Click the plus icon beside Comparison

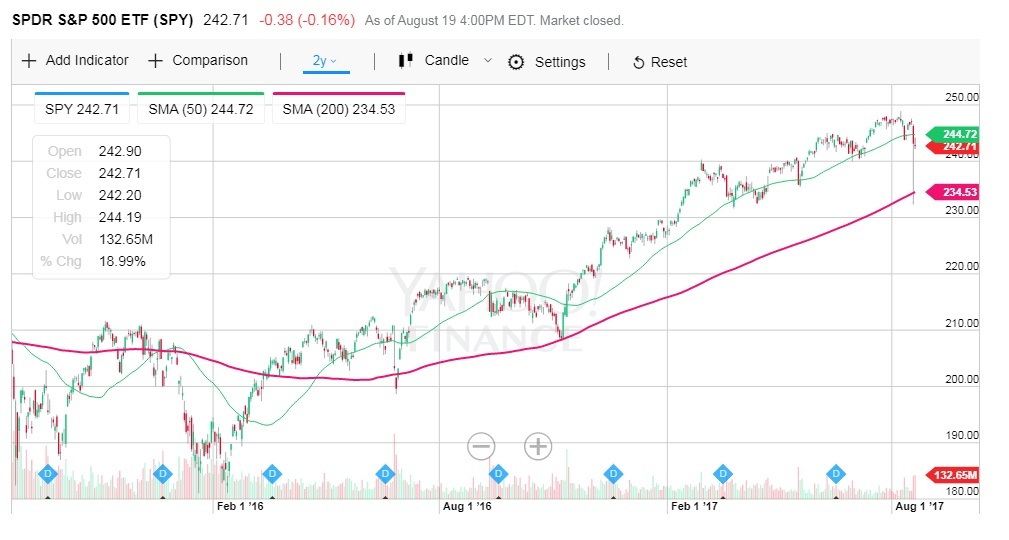coord(155,61)
